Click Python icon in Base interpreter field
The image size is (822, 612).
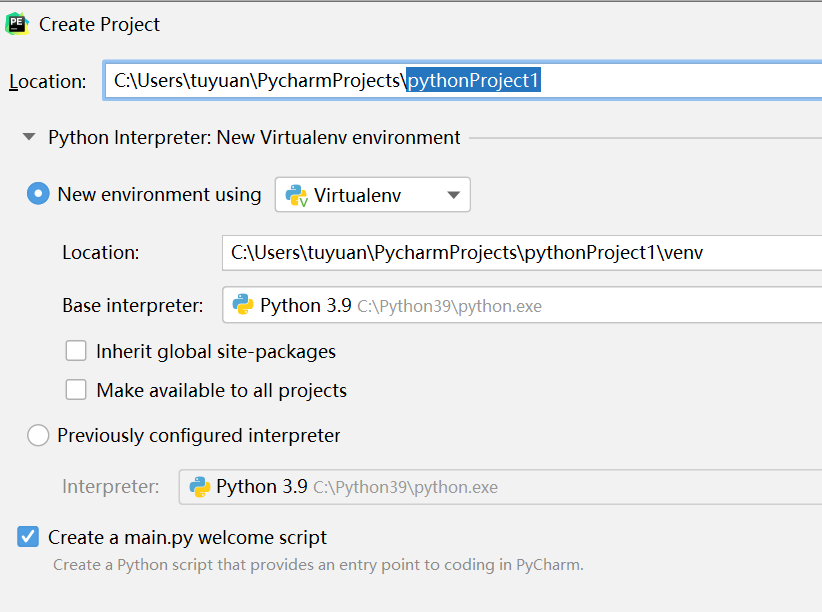[243, 305]
